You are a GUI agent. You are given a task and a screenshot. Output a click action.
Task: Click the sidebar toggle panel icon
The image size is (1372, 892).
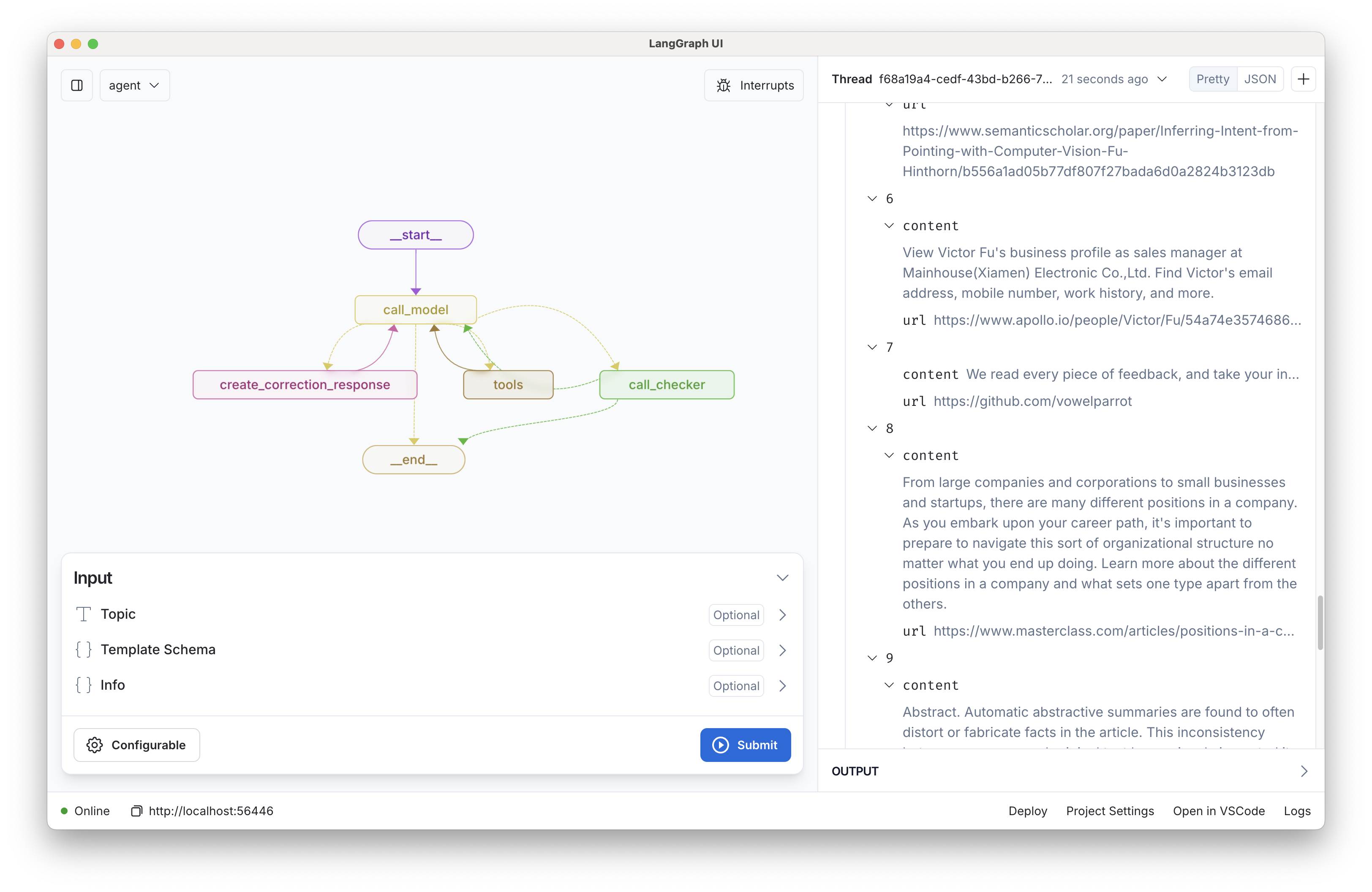point(77,85)
